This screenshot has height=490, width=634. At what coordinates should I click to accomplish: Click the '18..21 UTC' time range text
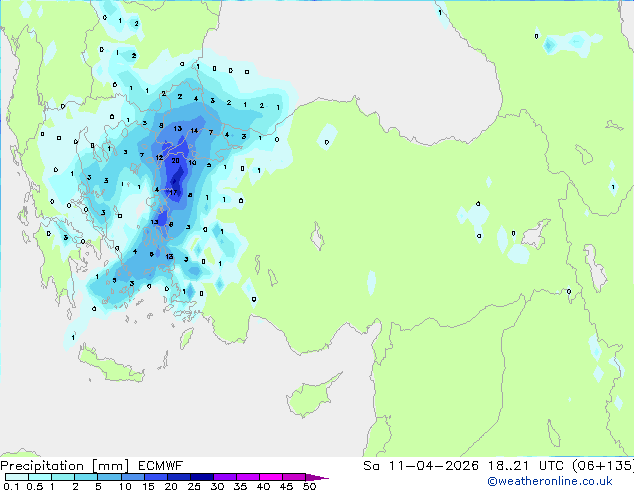[527, 466]
